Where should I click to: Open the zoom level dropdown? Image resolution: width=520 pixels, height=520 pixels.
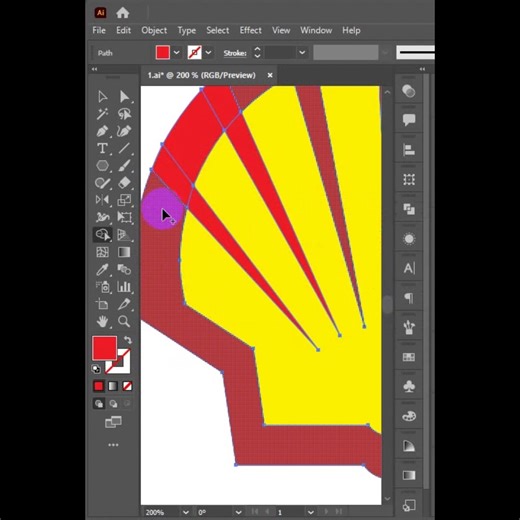pyautogui.click(x=186, y=512)
